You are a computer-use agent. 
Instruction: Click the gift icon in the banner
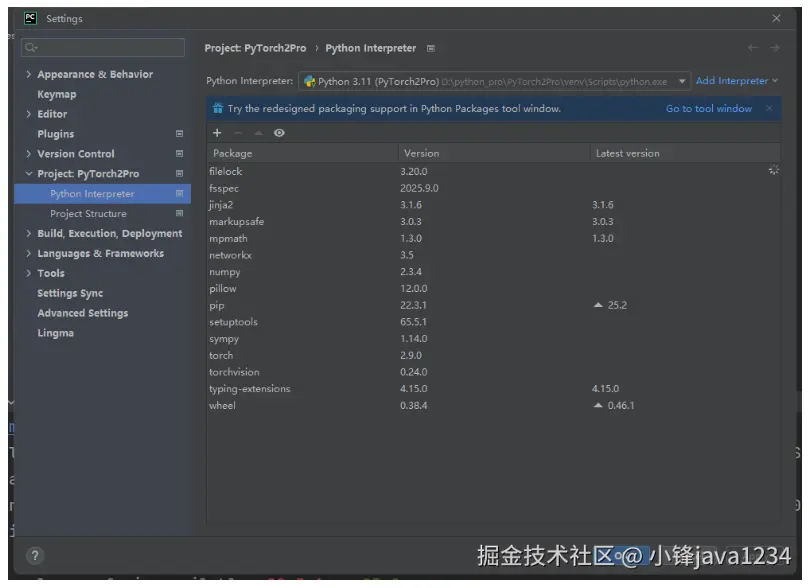pos(218,108)
